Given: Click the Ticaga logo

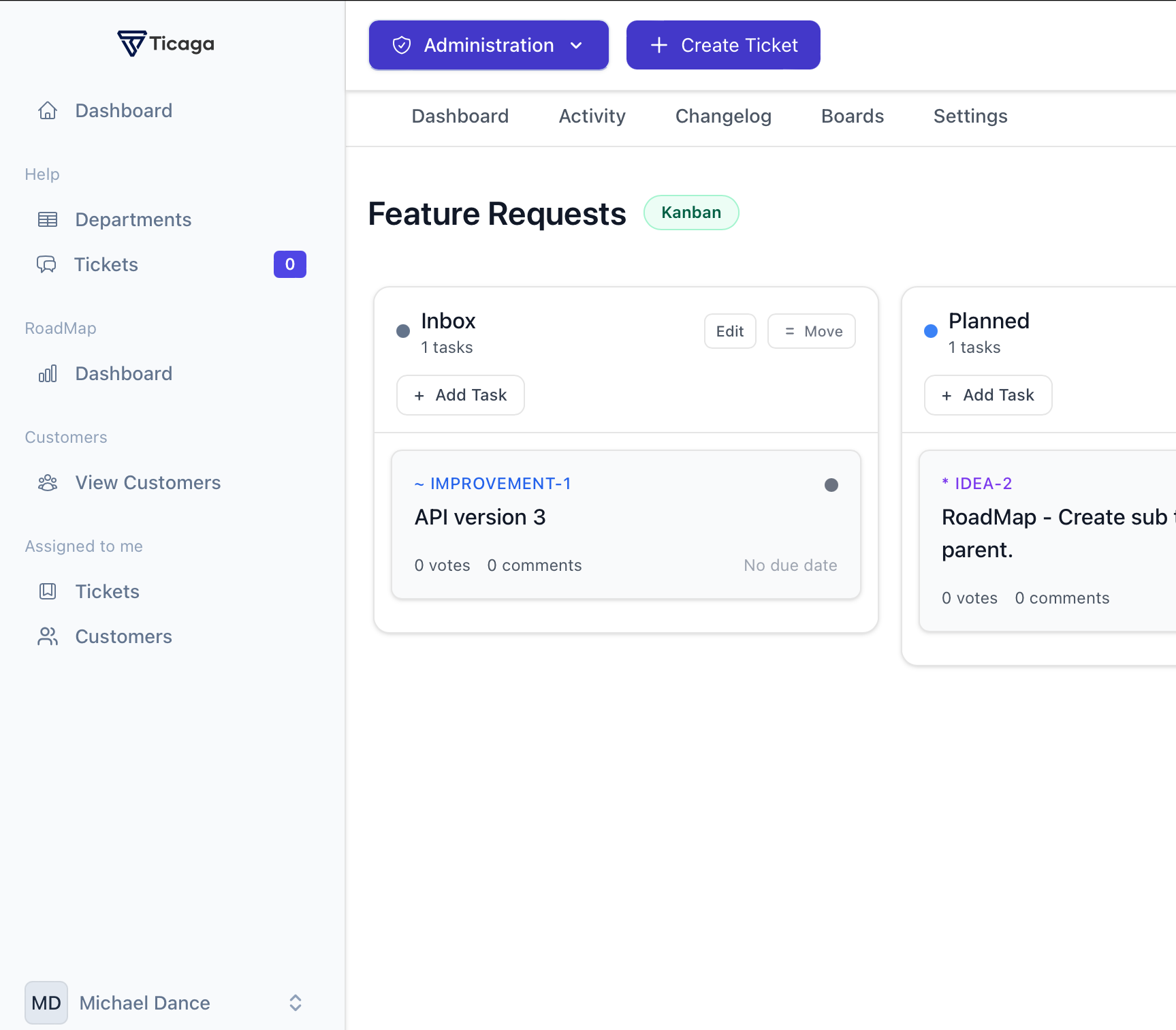Looking at the screenshot, I should click(x=165, y=44).
